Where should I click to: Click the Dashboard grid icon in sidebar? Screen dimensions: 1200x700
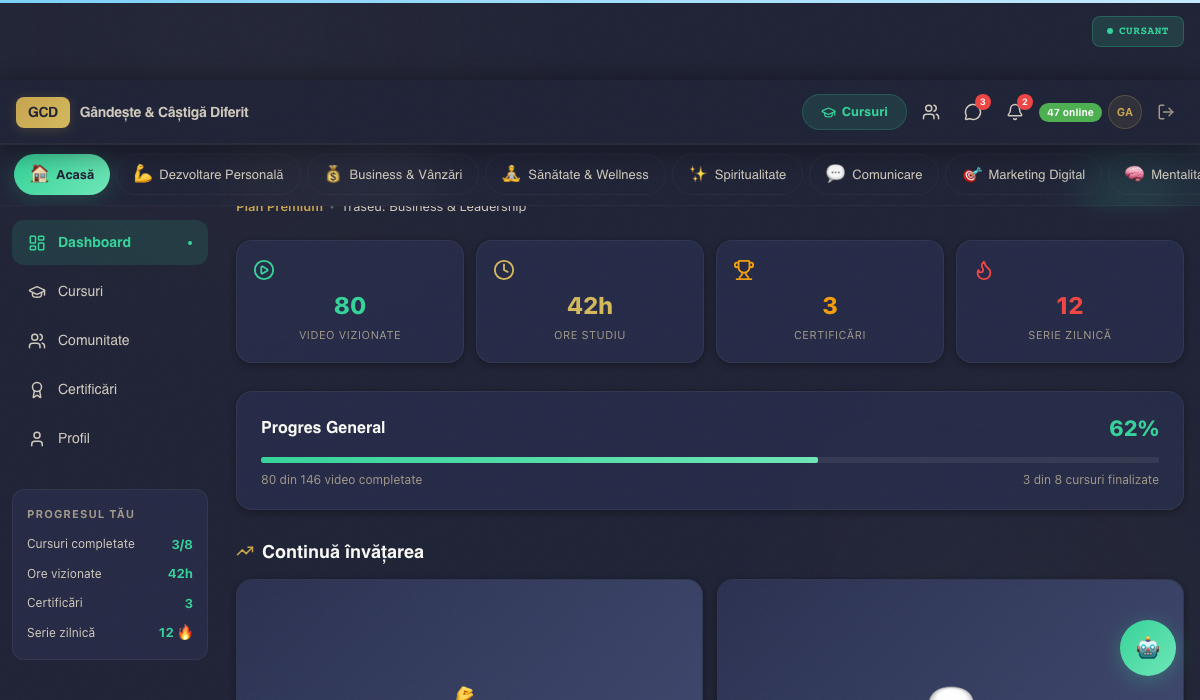[x=37, y=243]
